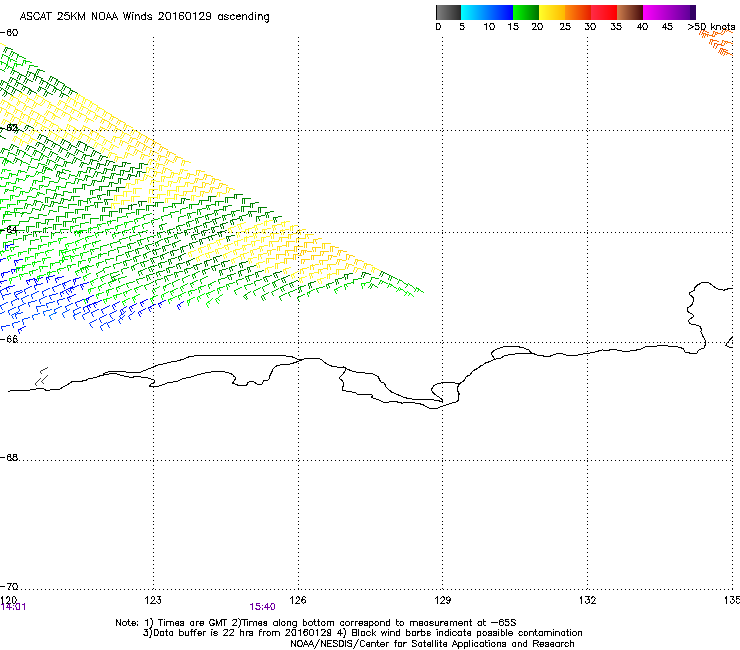Screen dimensions: 740x650
Task: Click the chart title 'ASCAT 25KM NOAA Winds 20160129 ascending'
Action: 144,17
